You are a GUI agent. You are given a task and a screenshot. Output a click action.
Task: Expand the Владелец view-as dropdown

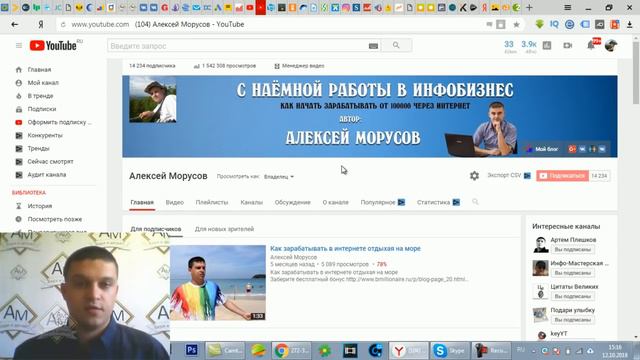(x=279, y=177)
